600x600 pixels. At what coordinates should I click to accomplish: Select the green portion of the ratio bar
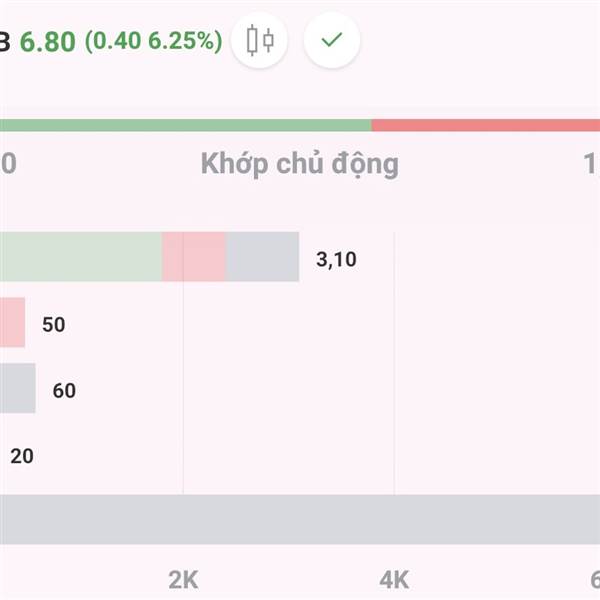pos(185,126)
